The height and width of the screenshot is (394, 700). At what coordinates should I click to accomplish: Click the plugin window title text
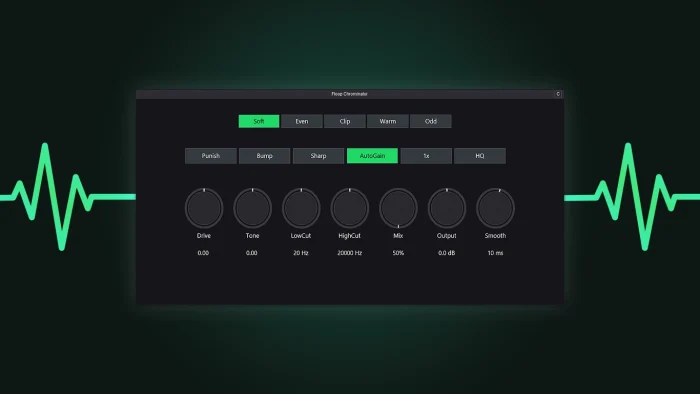[350, 94]
